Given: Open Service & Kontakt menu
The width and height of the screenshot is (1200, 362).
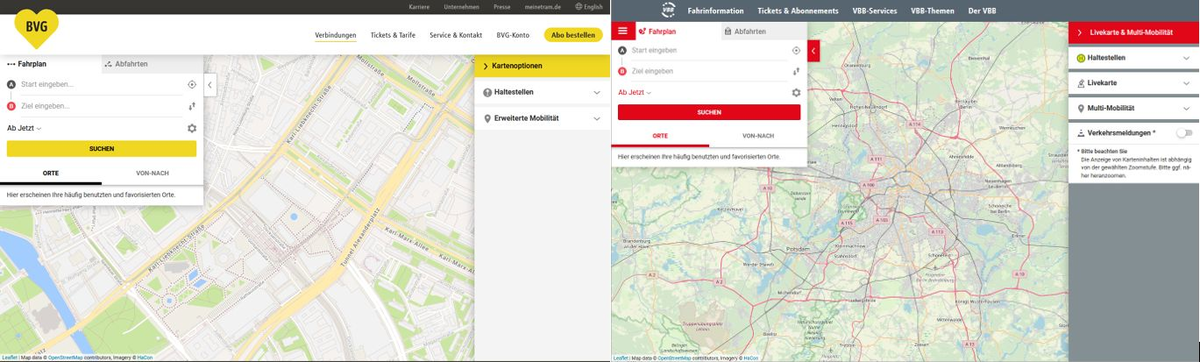Looking at the screenshot, I should coord(455,35).
